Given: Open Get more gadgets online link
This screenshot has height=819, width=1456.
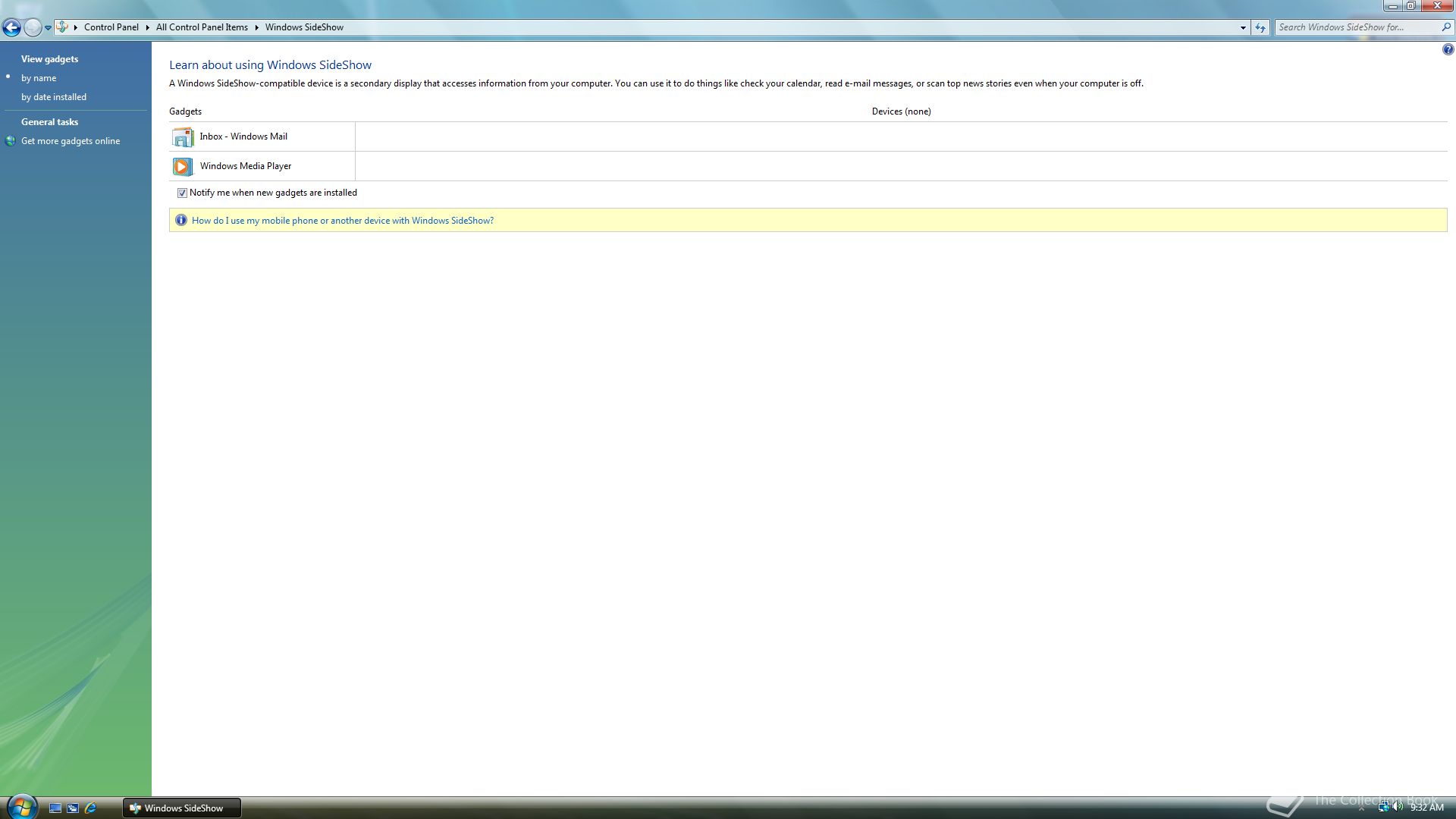Looking at the screenshot, I should click(x=71, y=141).
